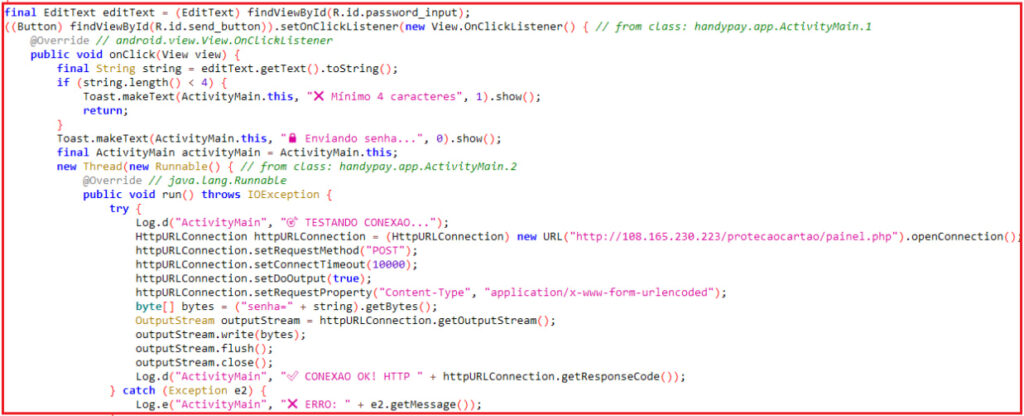Screen dimensions: 1024x416
Task: Click the red X emoji before "ERRO:"
Action: [293, 405]
